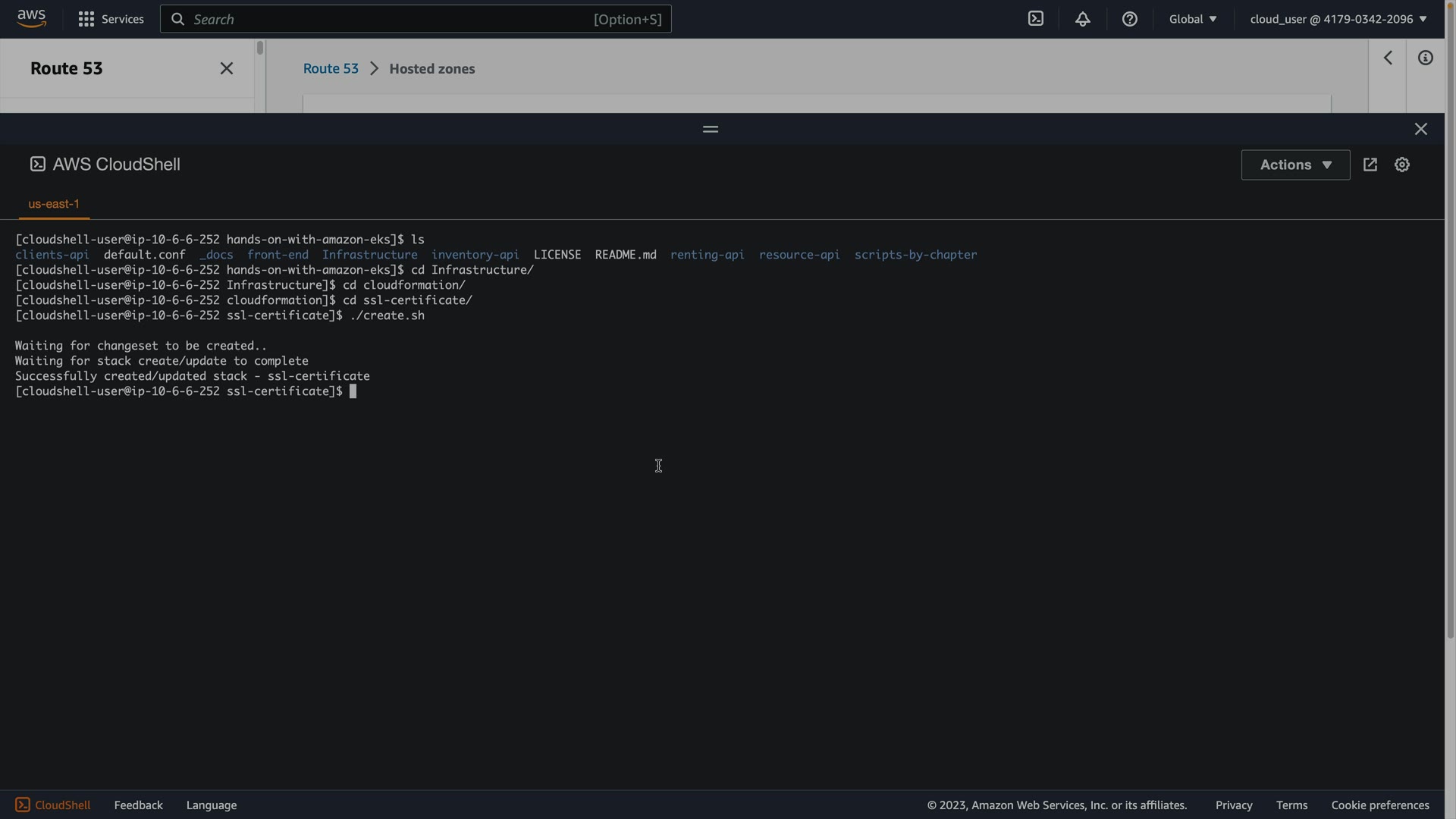Click the CloudShell panel resize handle

tap(711, 129)
